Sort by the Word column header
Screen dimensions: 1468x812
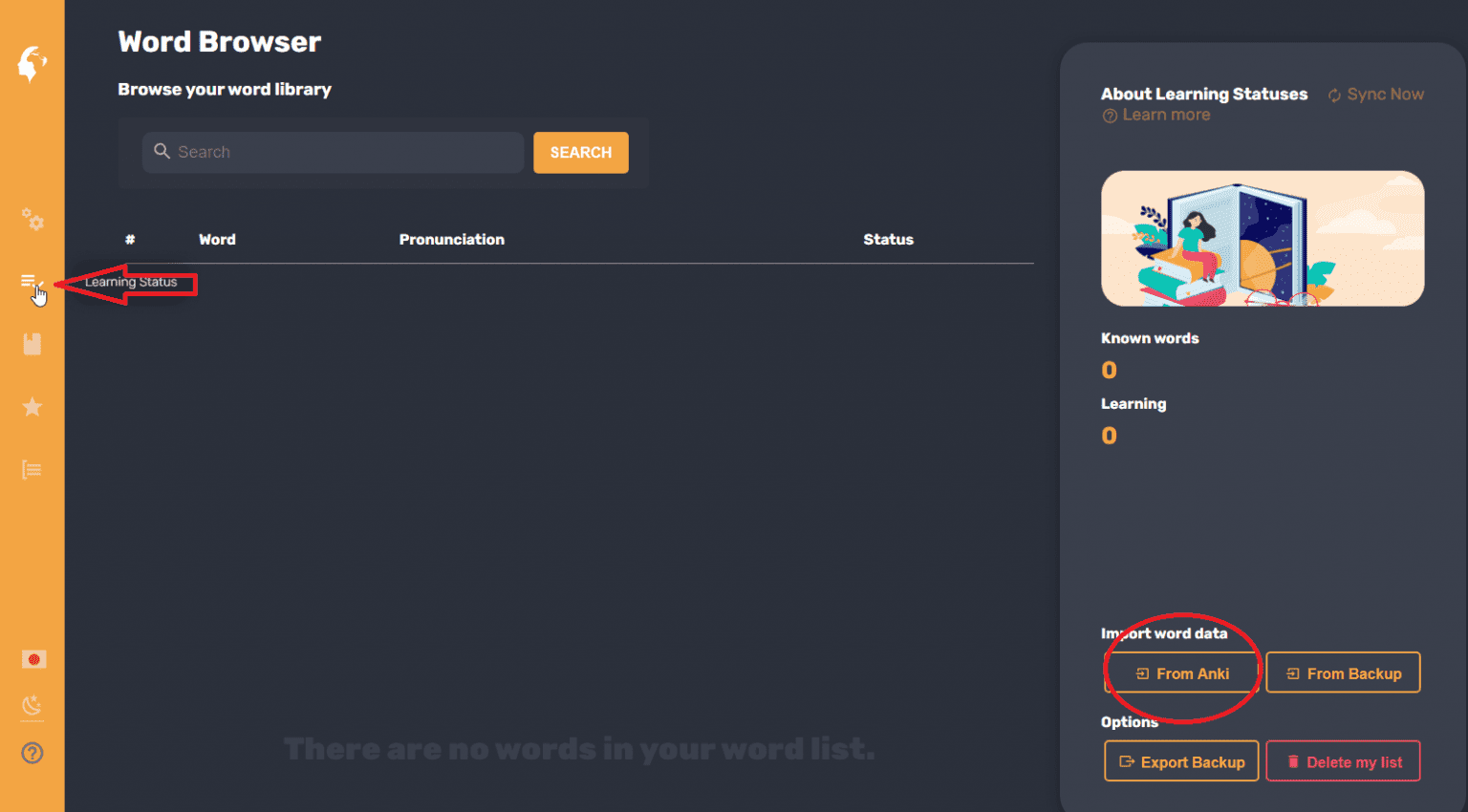(x=217, y=239)
